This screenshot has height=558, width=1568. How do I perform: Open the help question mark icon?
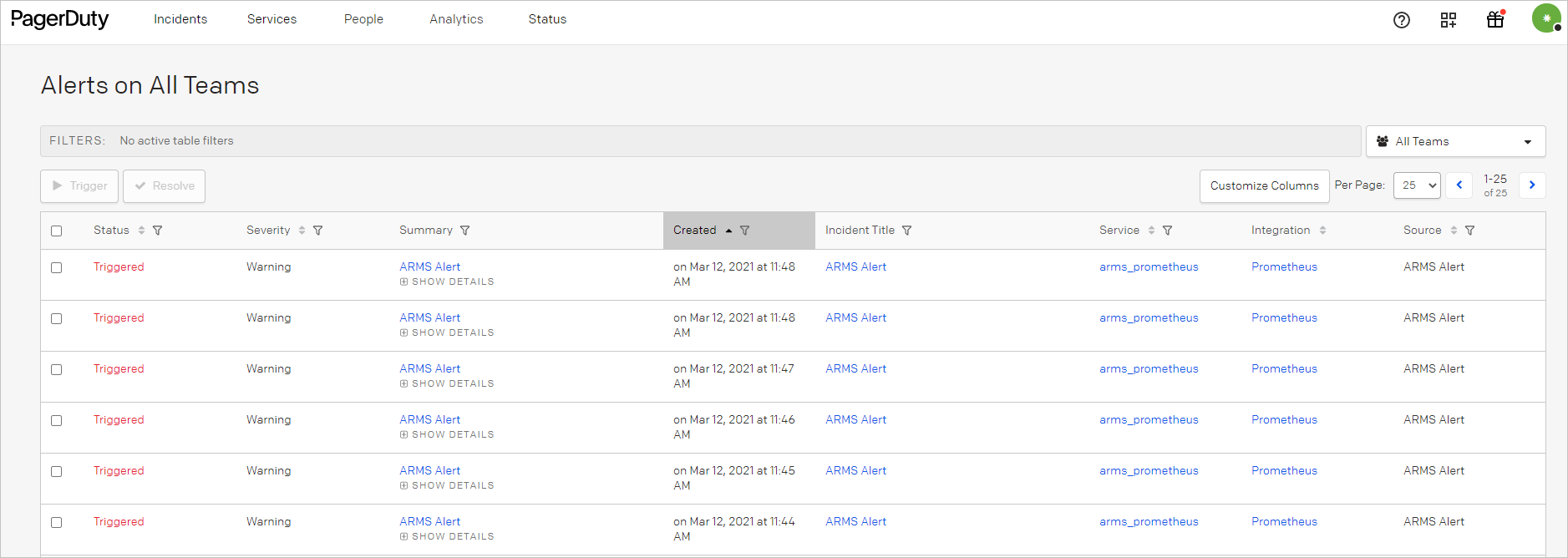(1402, 20)
